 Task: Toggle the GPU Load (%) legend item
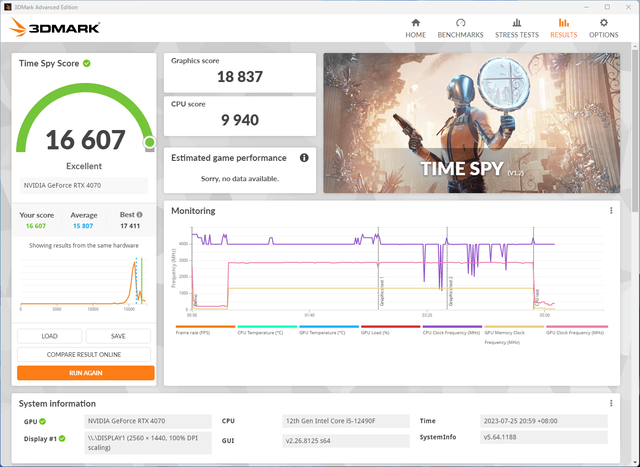[x=390, y=330]
